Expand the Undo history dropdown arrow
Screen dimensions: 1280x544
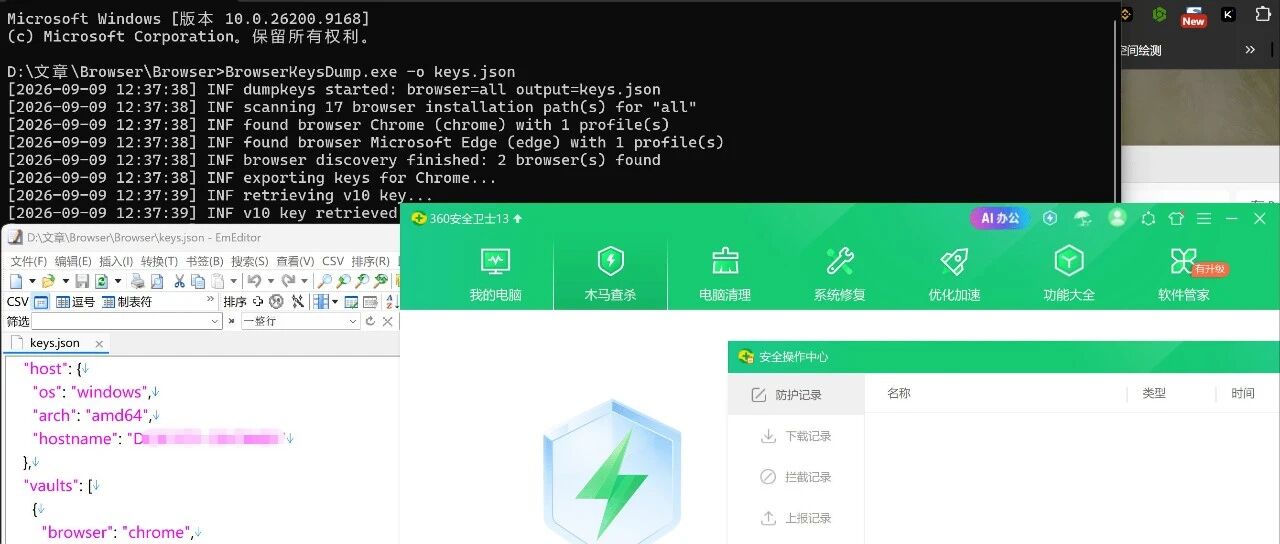(x=271, y=281)
